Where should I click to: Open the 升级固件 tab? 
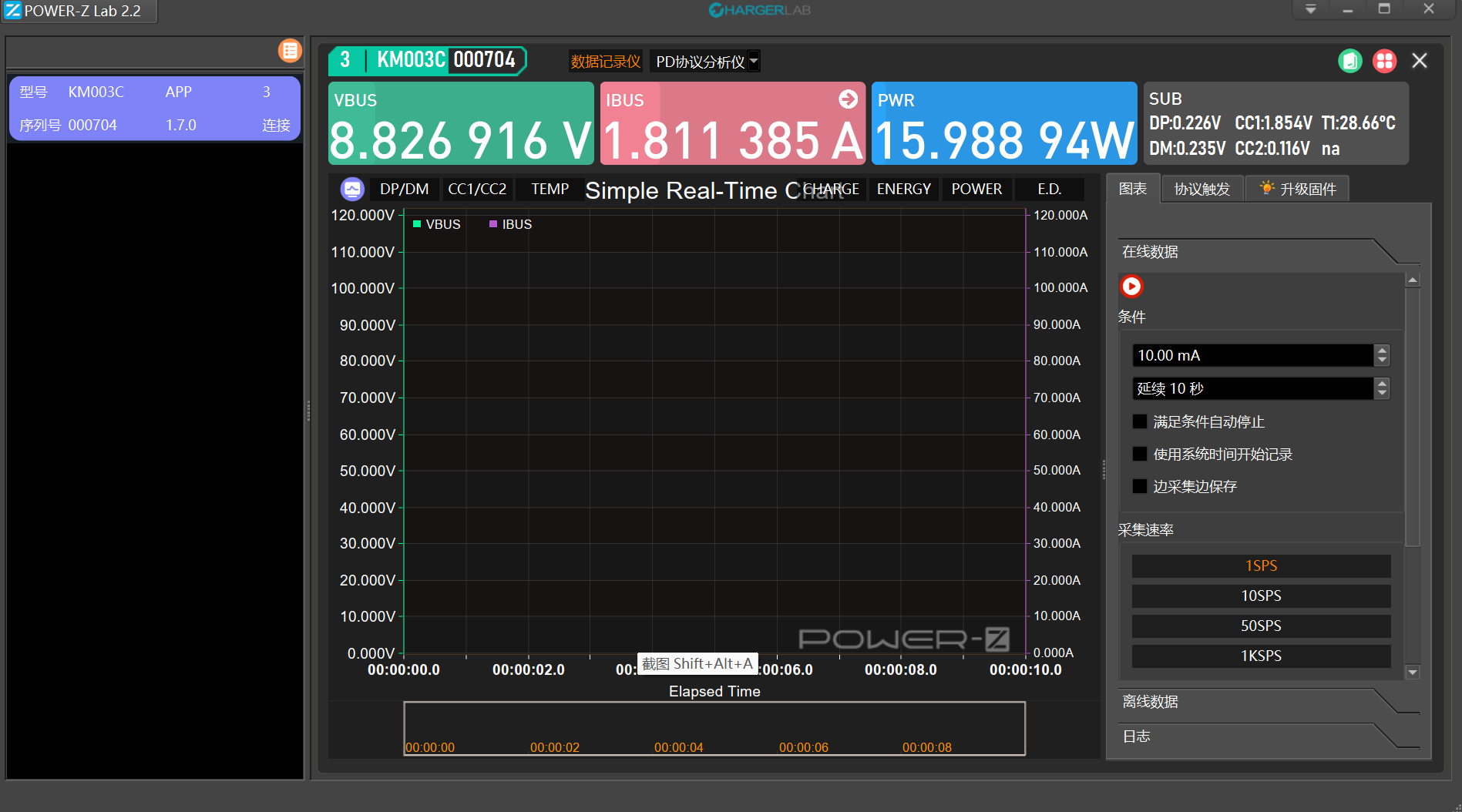pyautogui.click(x=1299, y=190)
